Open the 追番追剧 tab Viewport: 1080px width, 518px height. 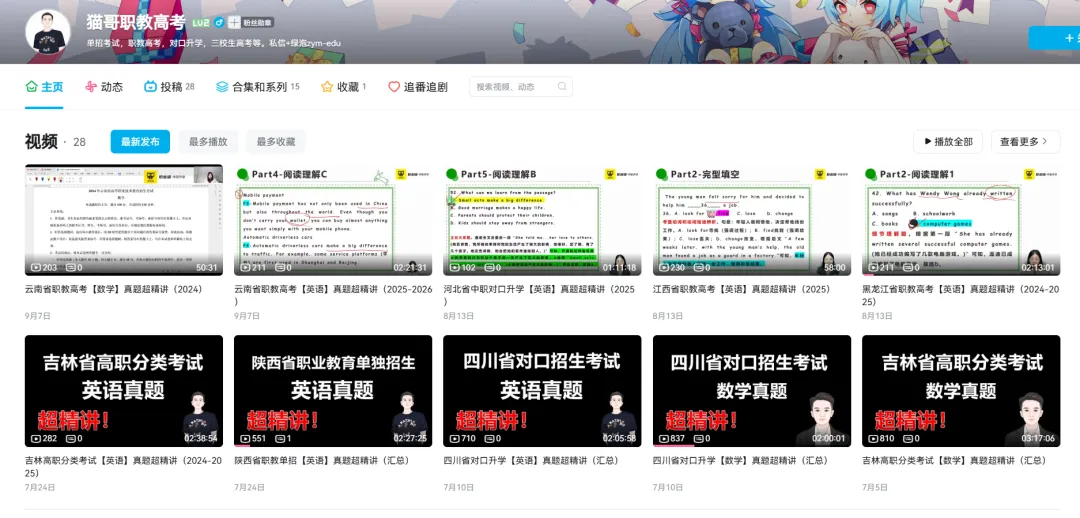tap(418, 87)
